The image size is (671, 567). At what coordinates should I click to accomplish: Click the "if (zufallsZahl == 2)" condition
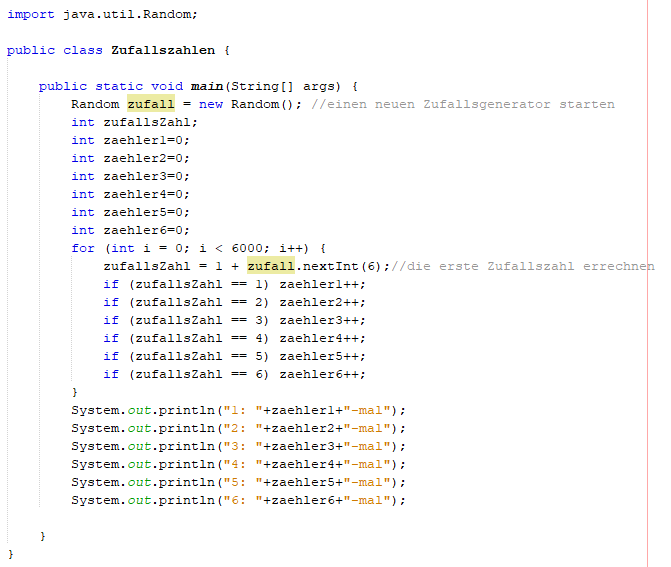186,302
